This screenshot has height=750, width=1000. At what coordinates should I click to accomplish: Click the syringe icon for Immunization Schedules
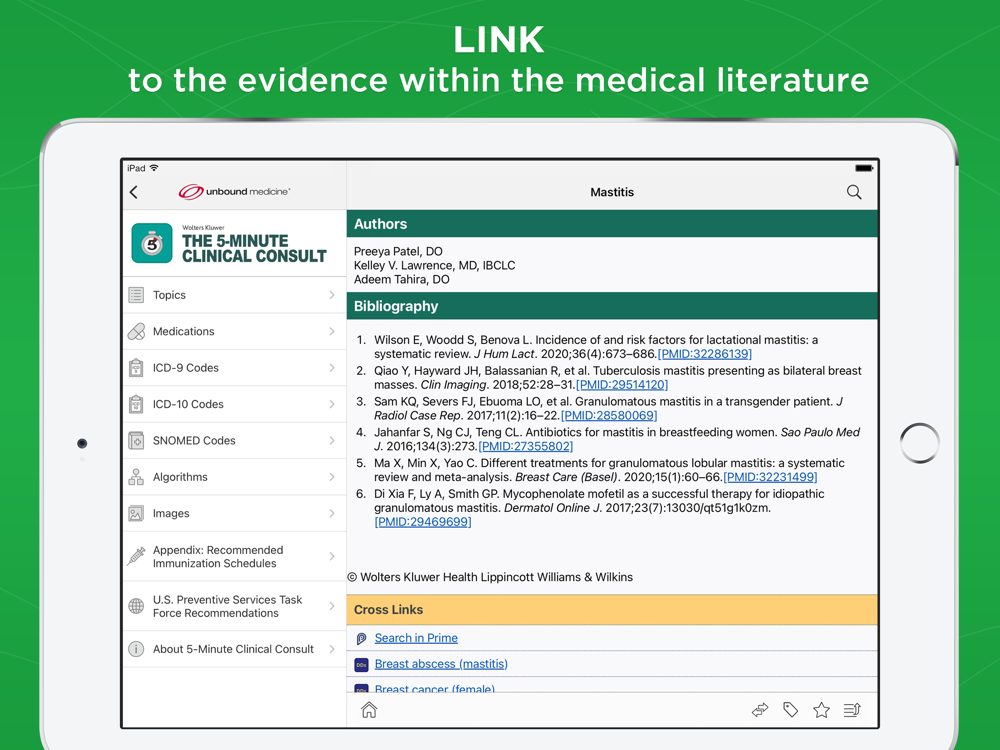(x=136, y=556)
